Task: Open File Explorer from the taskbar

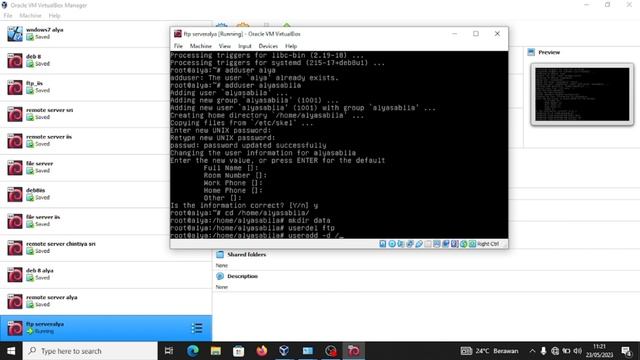Action: point(216,351)
